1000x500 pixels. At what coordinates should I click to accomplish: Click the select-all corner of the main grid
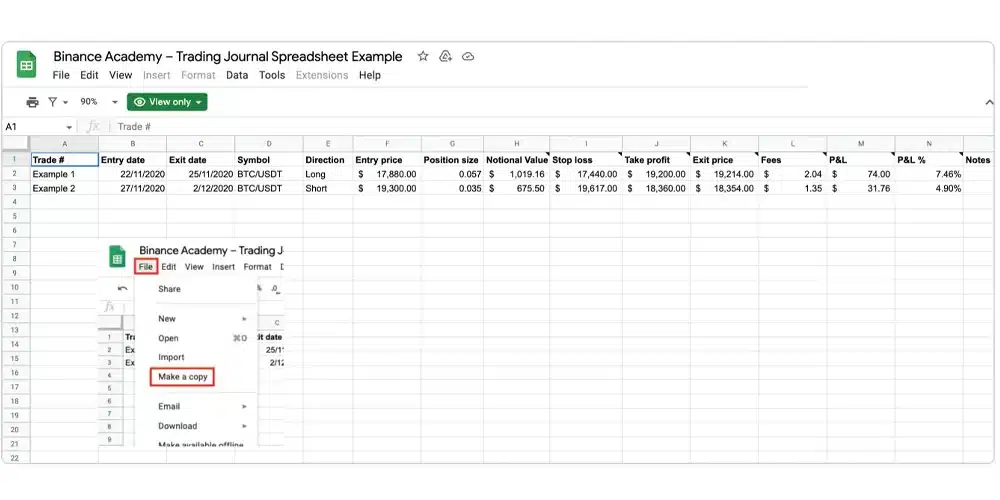tap(16, 144)
